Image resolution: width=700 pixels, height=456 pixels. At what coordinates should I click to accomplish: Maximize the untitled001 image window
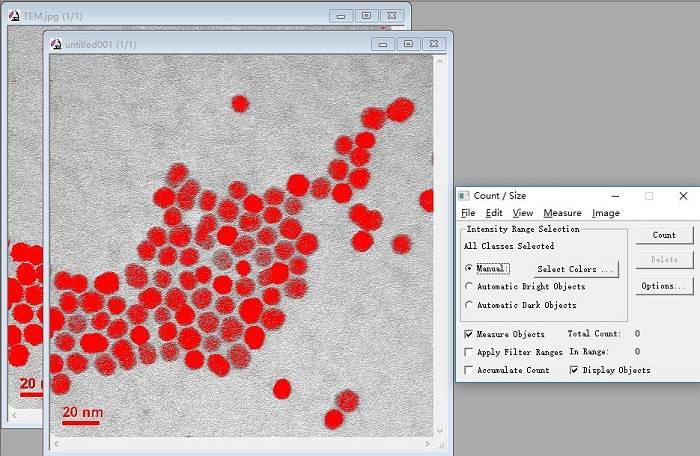click(x=408, y=44)
